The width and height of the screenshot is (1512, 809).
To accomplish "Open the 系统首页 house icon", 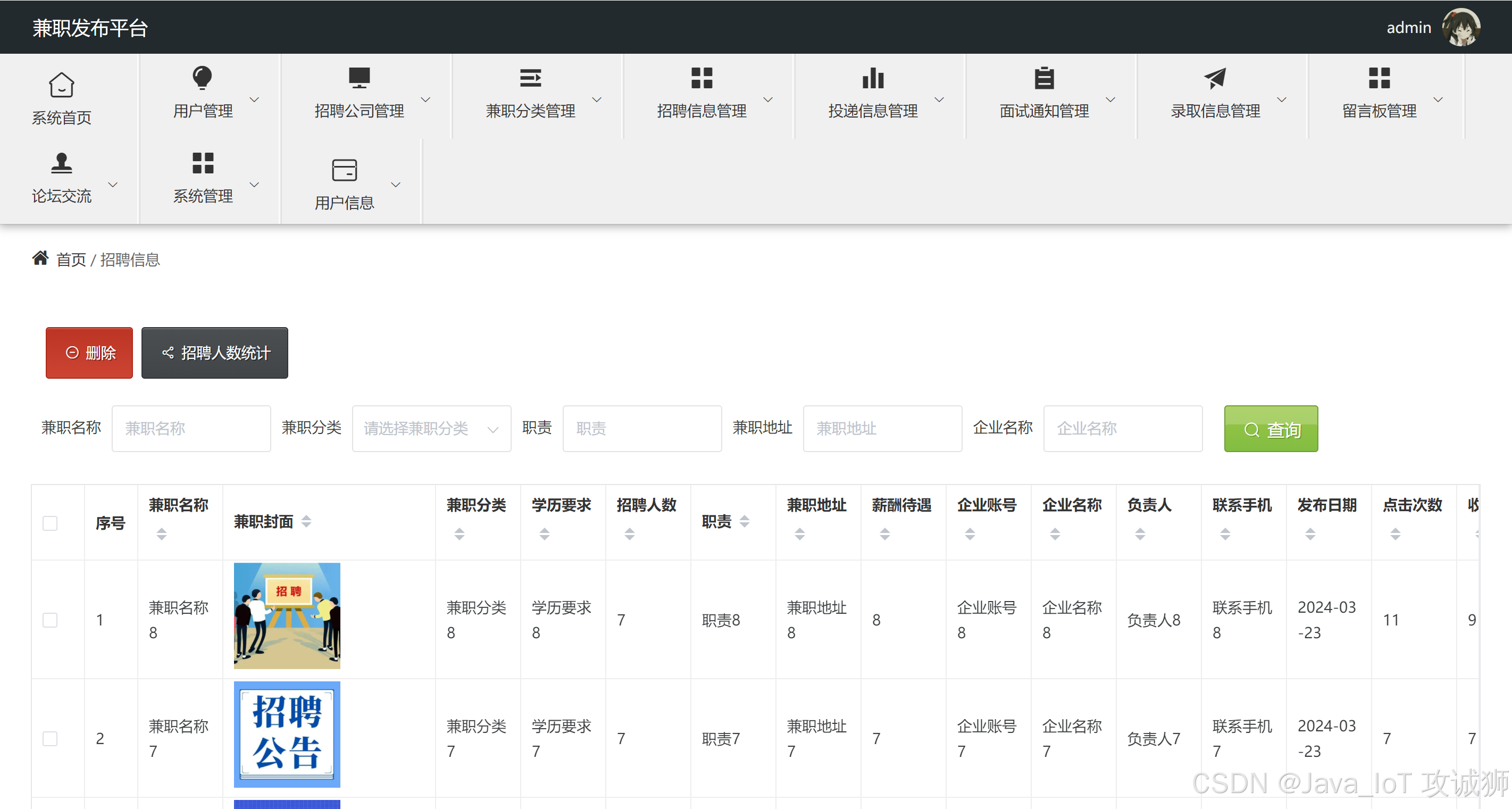I will coord(61,85).
